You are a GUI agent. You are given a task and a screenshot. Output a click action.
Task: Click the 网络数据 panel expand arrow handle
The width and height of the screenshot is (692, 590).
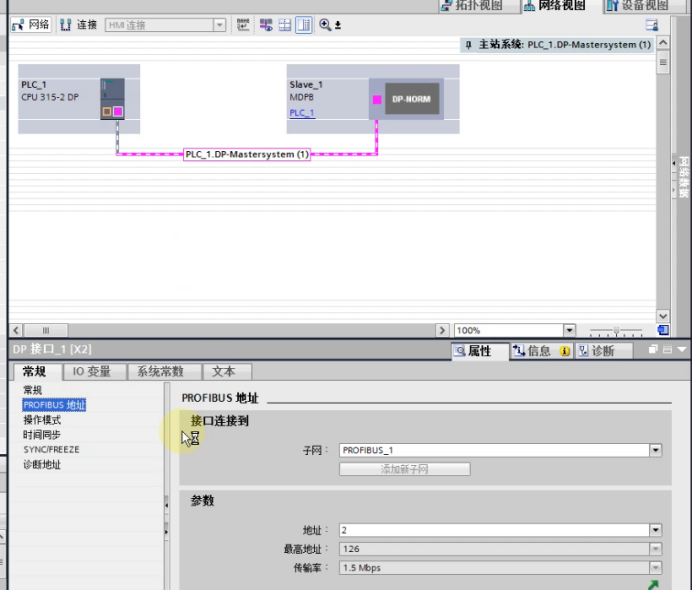(674, 163)
